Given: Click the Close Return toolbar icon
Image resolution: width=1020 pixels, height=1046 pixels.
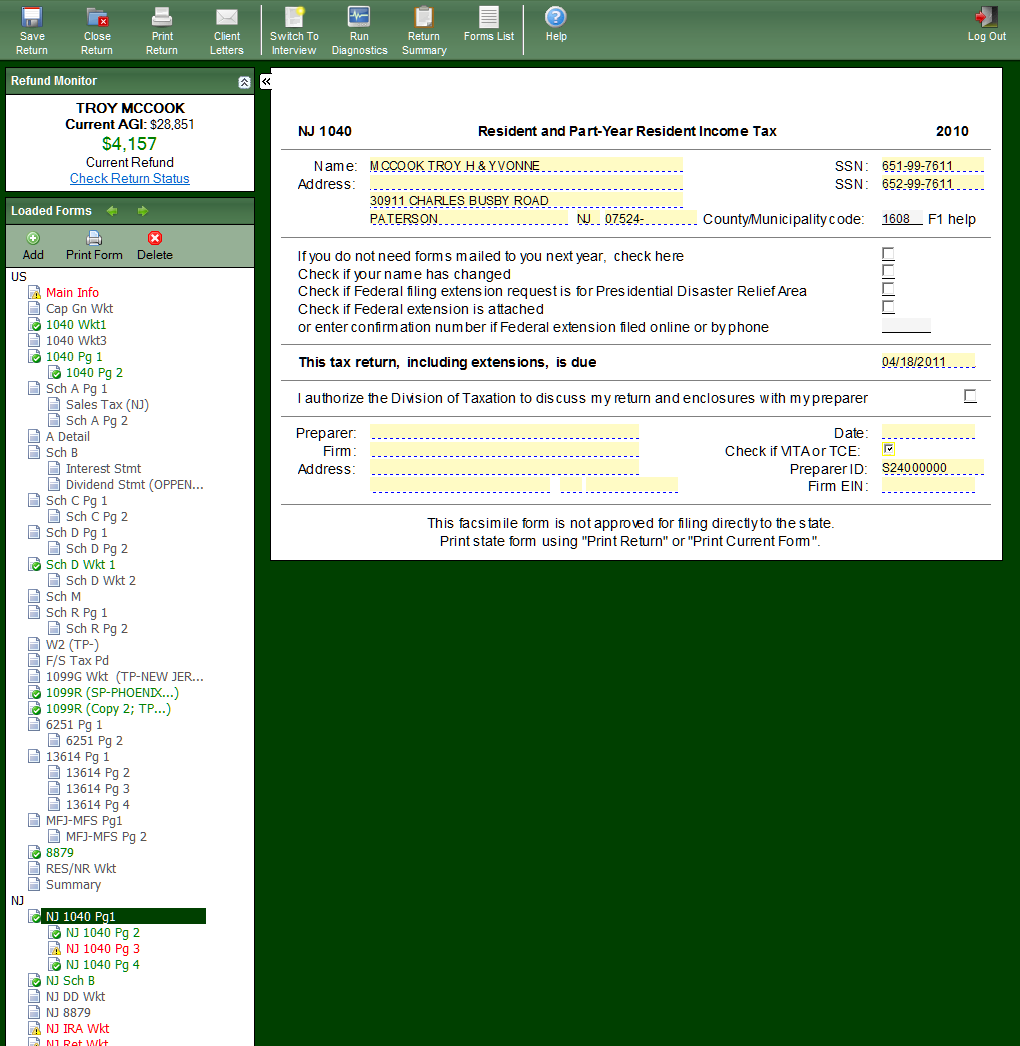Looking at the screenshot, I should click(x=97, y=18).
